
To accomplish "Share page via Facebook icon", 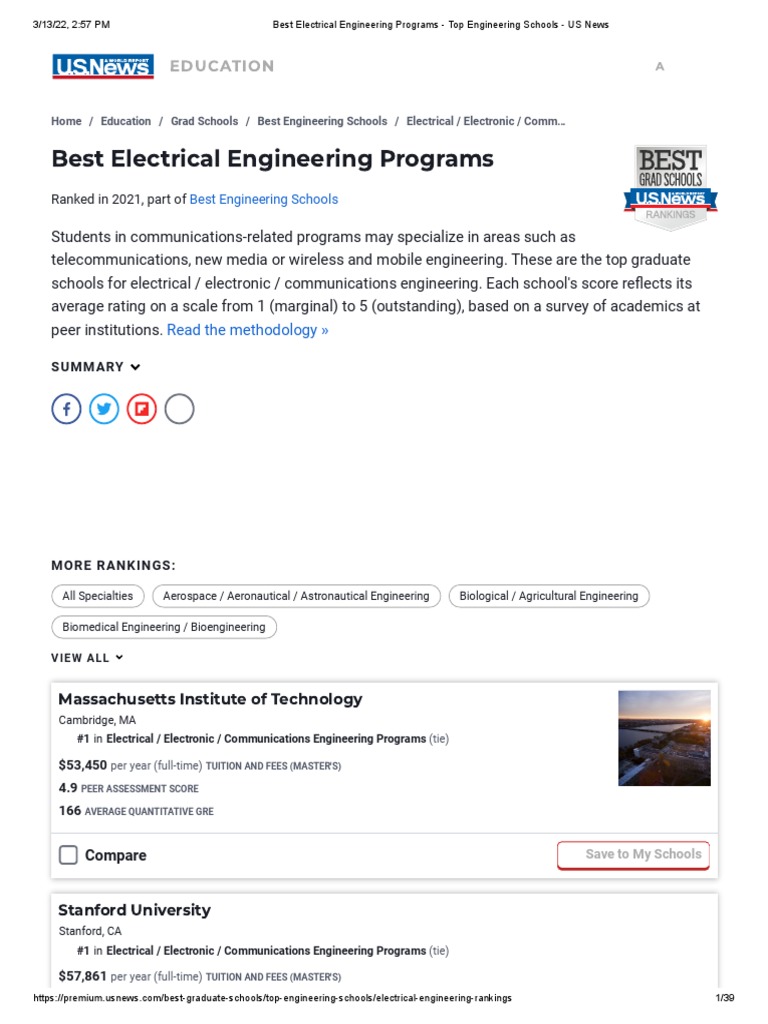I will 66,409.
